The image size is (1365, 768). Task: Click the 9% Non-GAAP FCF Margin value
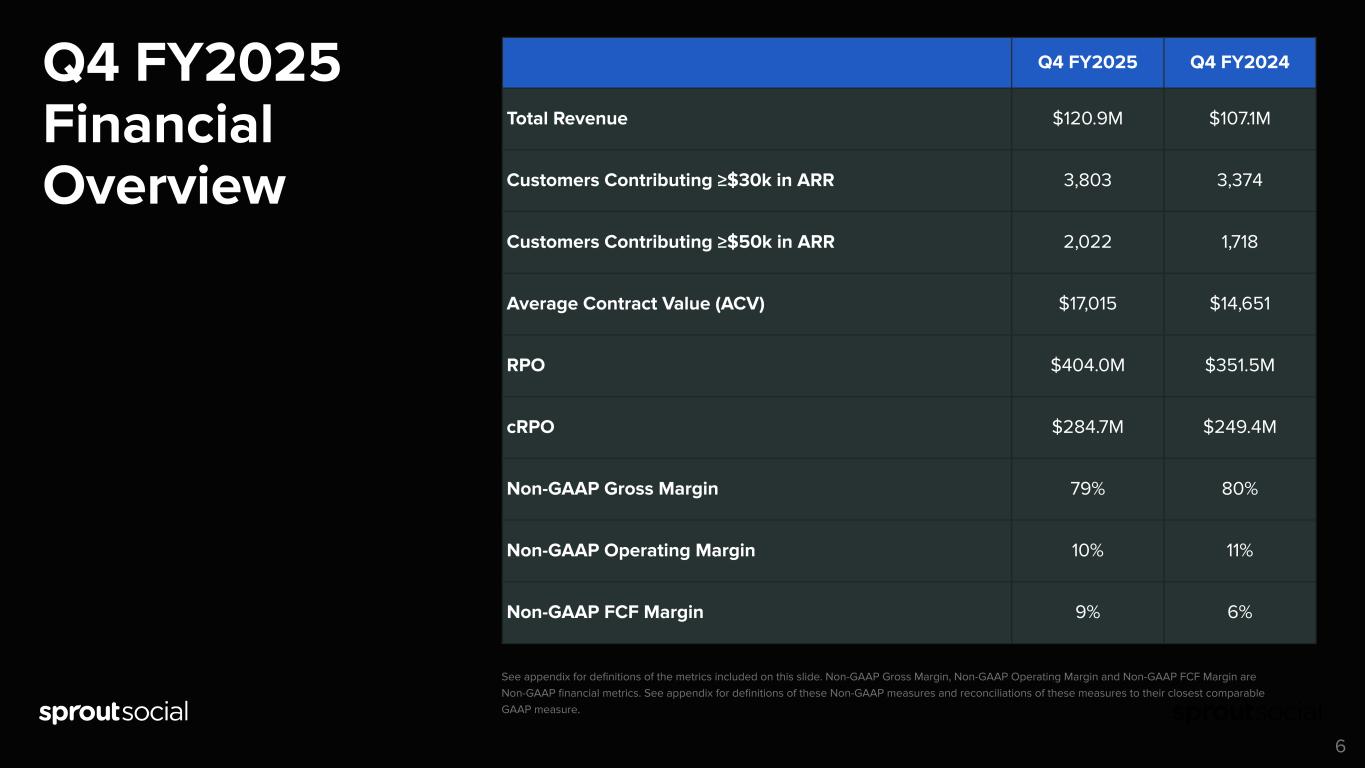click(x=1087, y=612)
